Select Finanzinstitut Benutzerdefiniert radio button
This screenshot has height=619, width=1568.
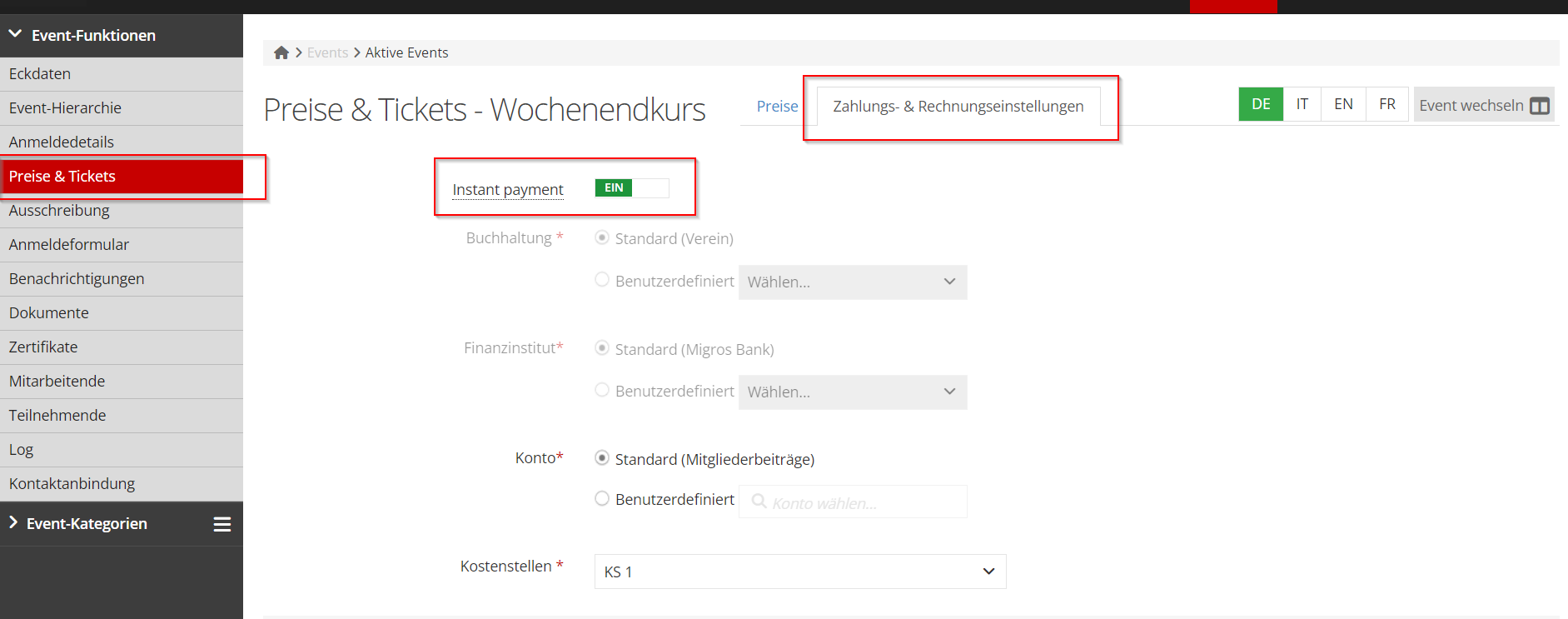pyautogui.click(x=602, y=390)
